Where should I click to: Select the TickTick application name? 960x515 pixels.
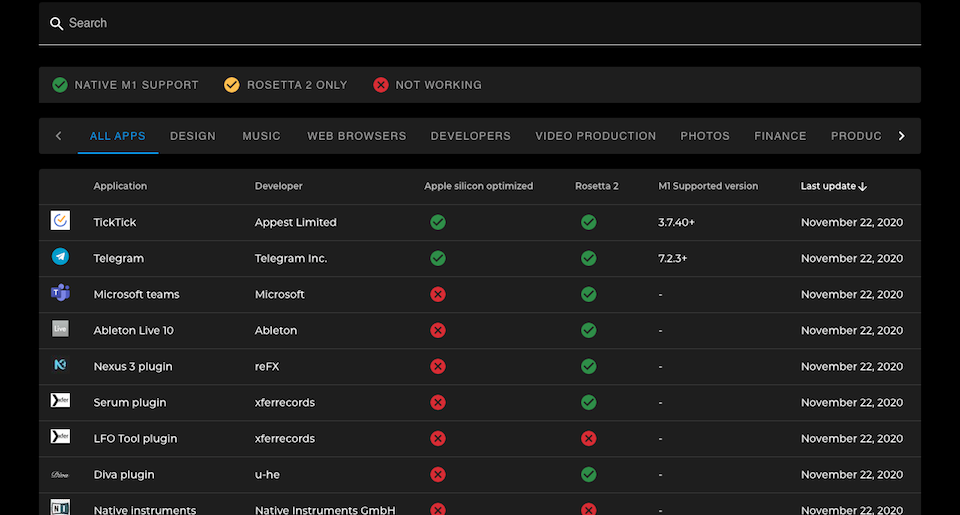point(114,222)
